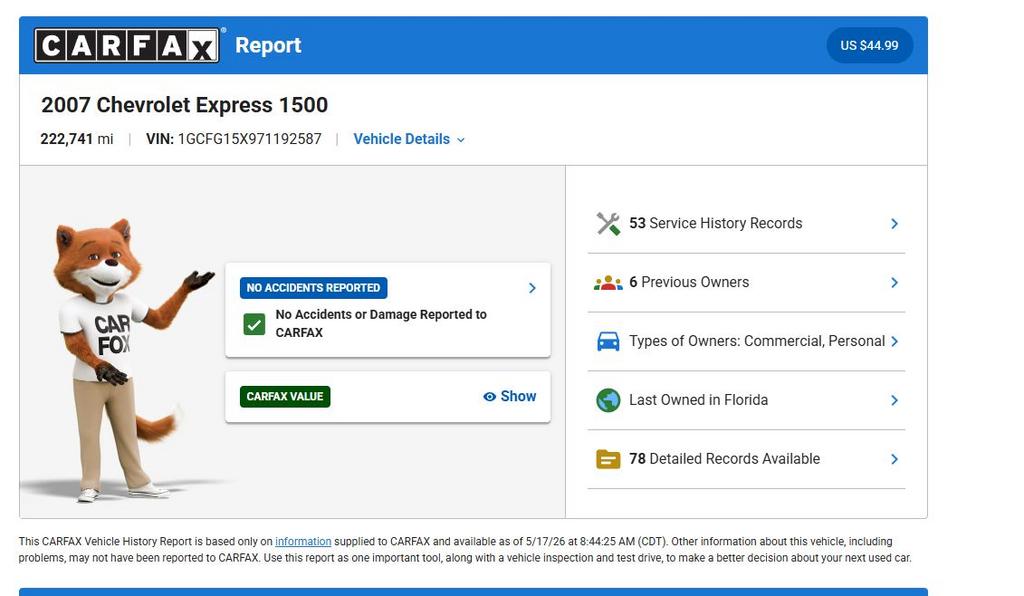The height and width of the screenshot is (596, 1024).
Task: Click Types of Owners: Commercial, Personal text
Action: coord(757,341)
